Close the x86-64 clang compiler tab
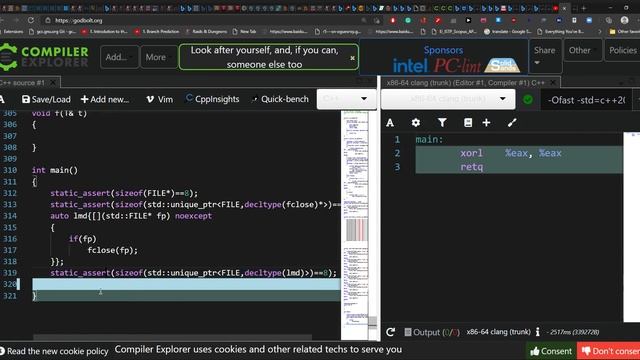The width and height of the screenshot is (640, 360). point(553,83)
